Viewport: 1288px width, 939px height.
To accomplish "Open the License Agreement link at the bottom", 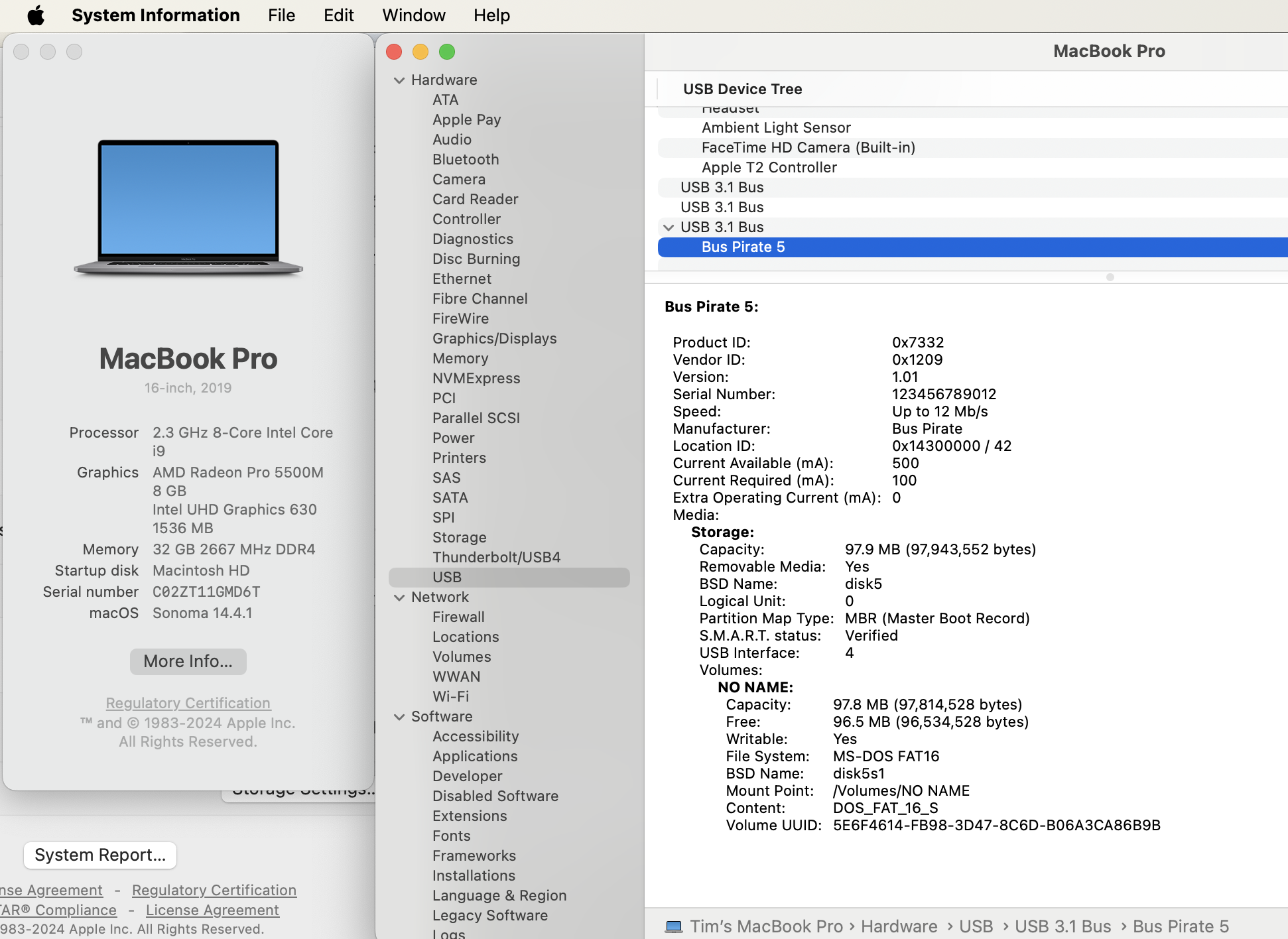I will (x=212, y=910).
